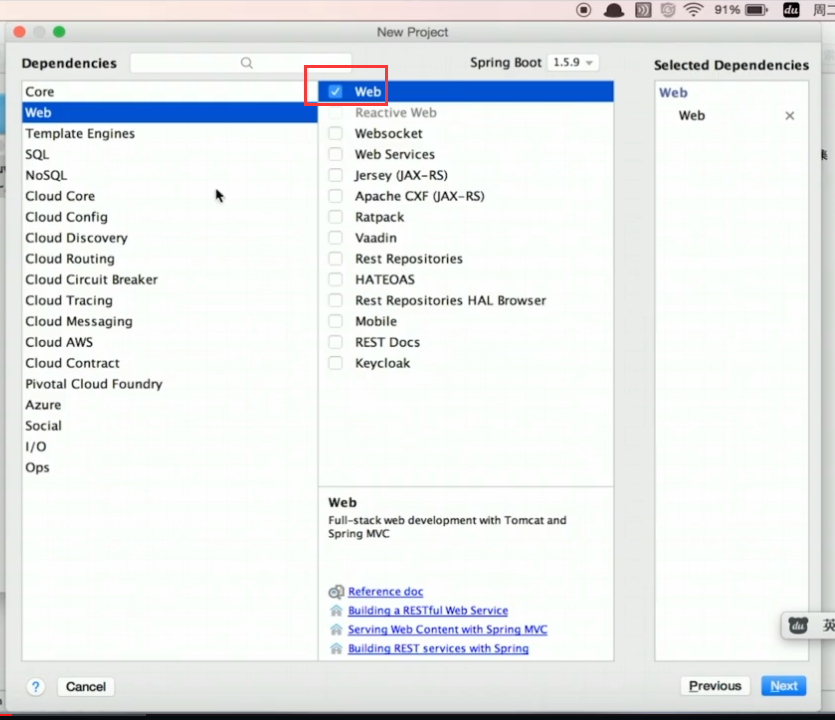Viewport: 835px width, 720px height.
Task: Check Rest Repositories HAL Browser checkbox
Action: pyautogui.click(x=335, y=300)
